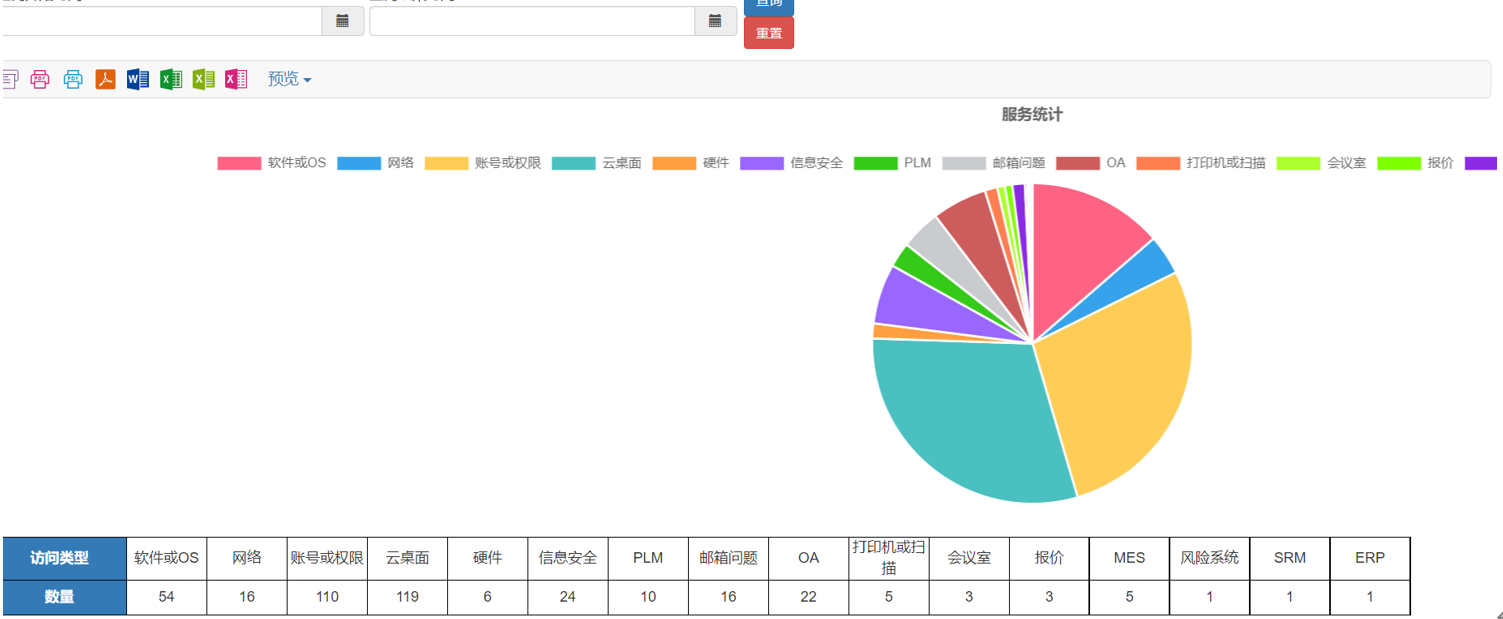Viewport: 1503px width, 619px height.
Task: Open the calendar picker for the left date field
Action: click(x=342, y=21)
